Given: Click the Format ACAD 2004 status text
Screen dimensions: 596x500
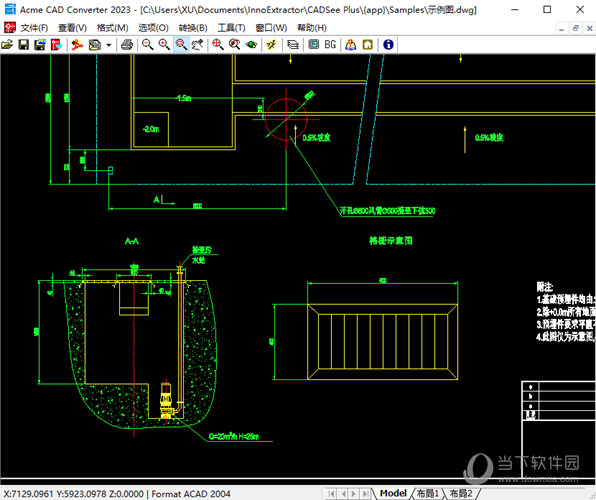Looking at the screenshot, I should [x=191, y=494].
